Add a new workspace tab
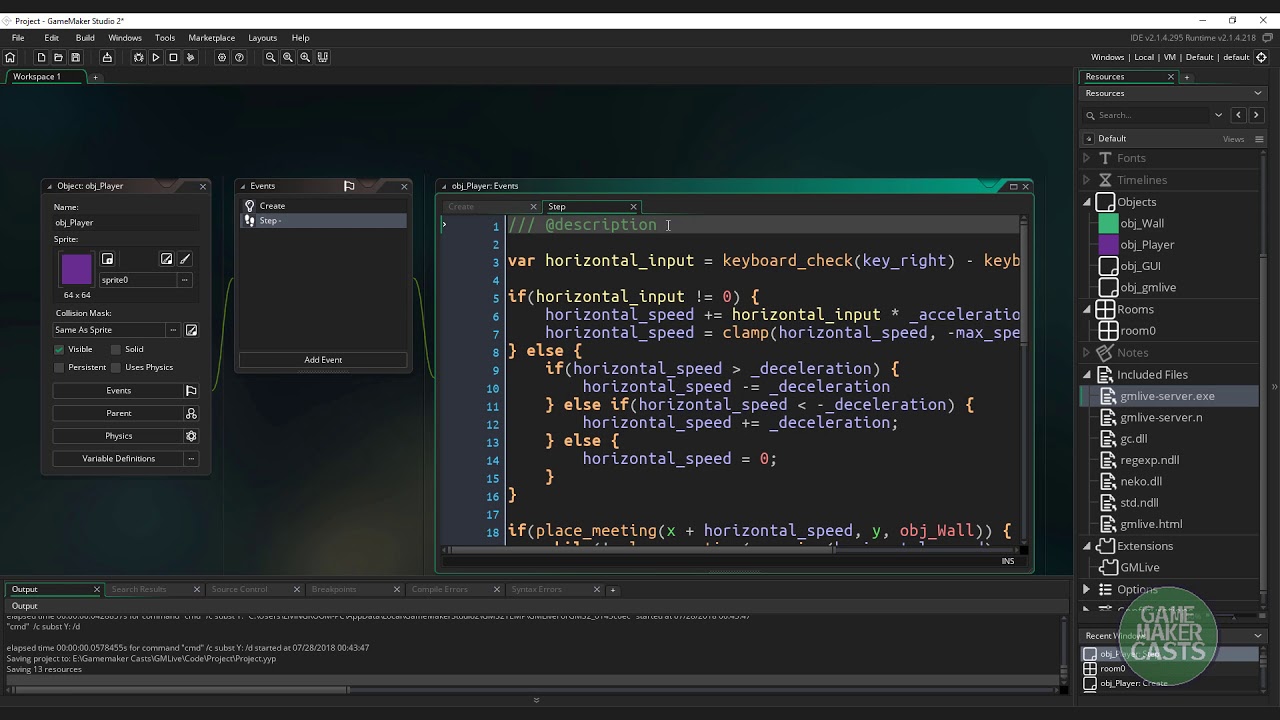The width and height of the screenshot is (1280, 720). pyautogui.click(x=96, y=77)
